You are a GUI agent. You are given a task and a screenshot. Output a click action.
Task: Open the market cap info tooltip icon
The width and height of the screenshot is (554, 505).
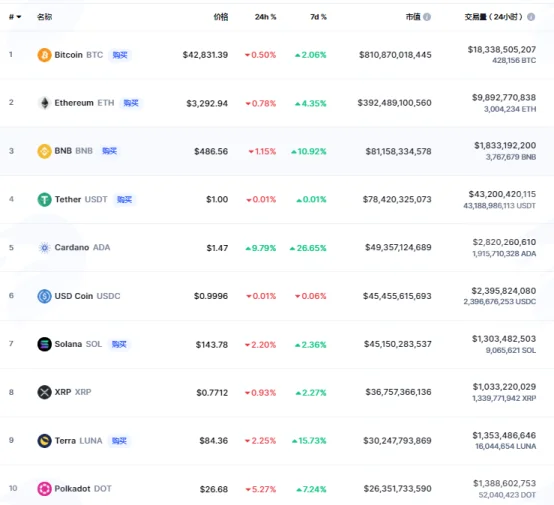tap(427, 17)
